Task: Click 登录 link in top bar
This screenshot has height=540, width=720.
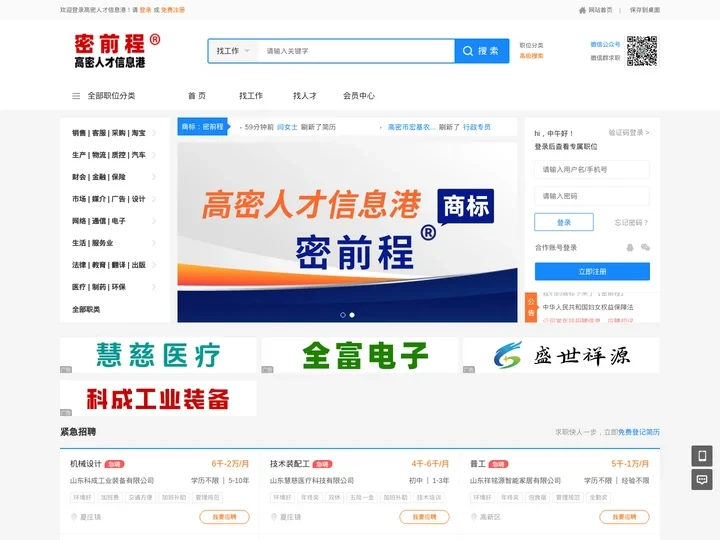Action: click(x=146, y=10)
